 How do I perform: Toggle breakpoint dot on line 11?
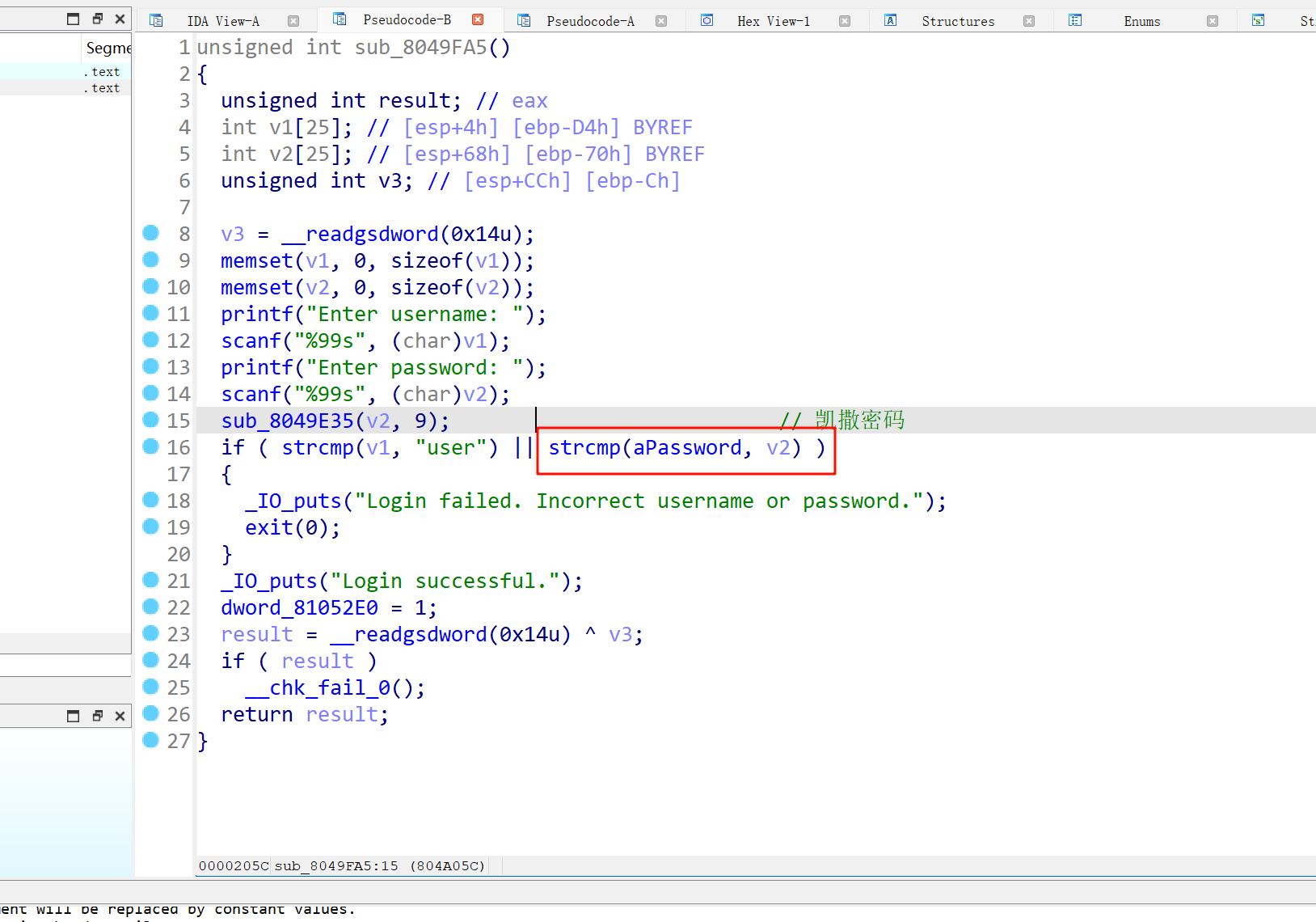(150, 313)
